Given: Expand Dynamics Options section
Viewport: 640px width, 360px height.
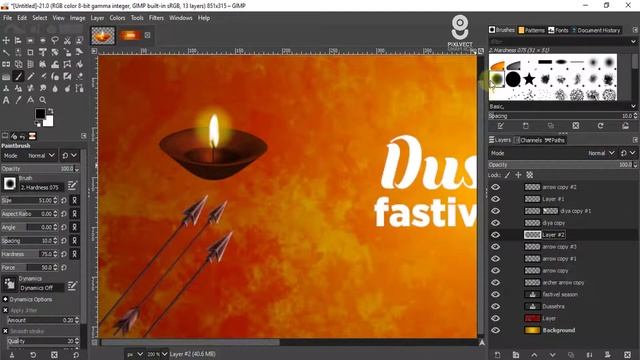Looking at the screenshot, I should 5,299.
